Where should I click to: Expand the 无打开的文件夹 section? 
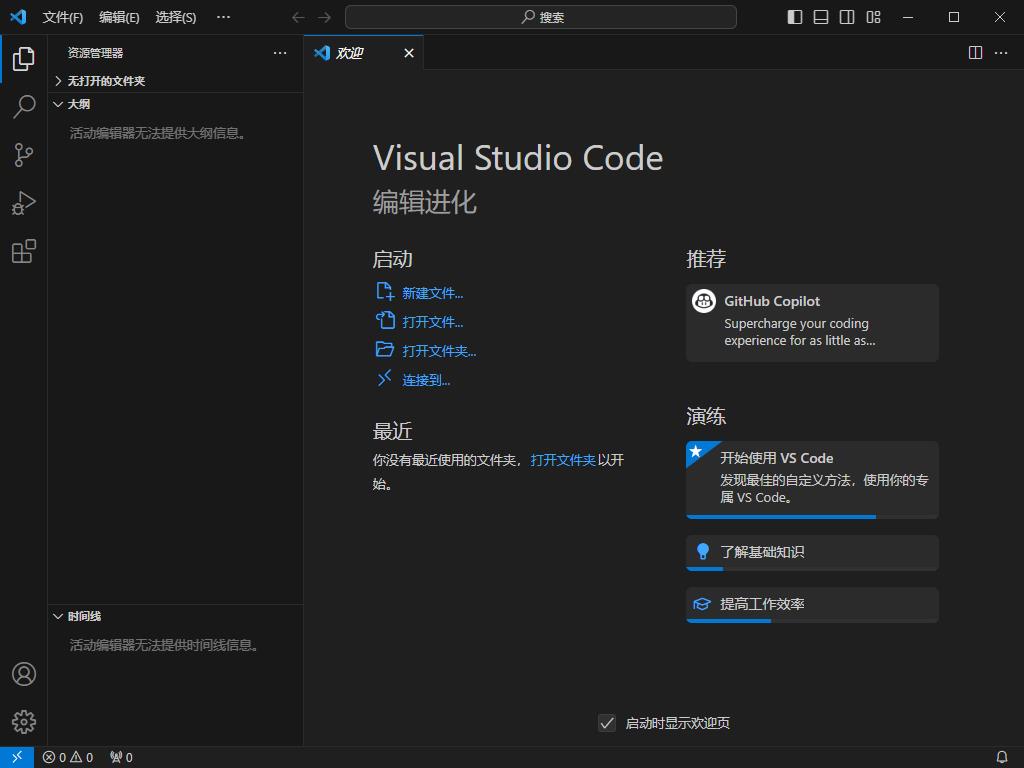[175, 81]
